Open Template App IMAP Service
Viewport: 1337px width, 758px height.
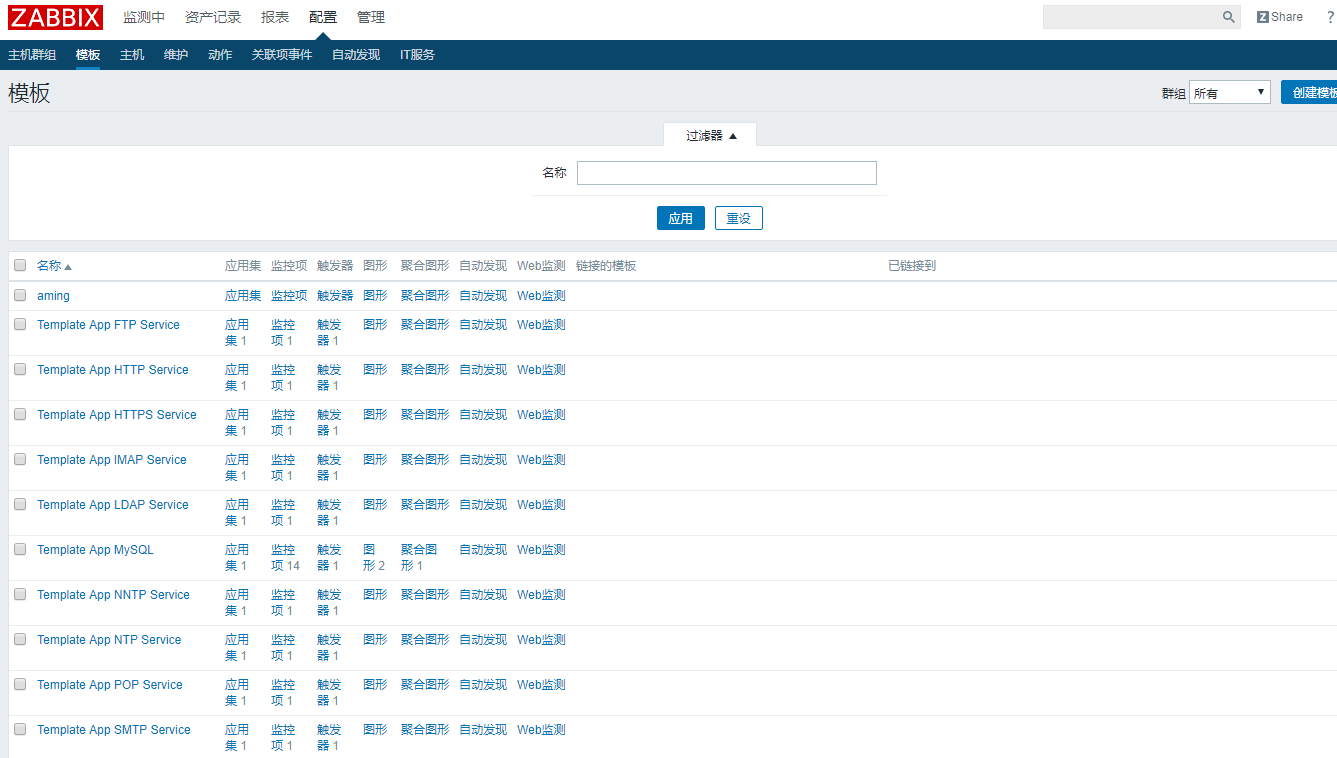tap(112, 460)
